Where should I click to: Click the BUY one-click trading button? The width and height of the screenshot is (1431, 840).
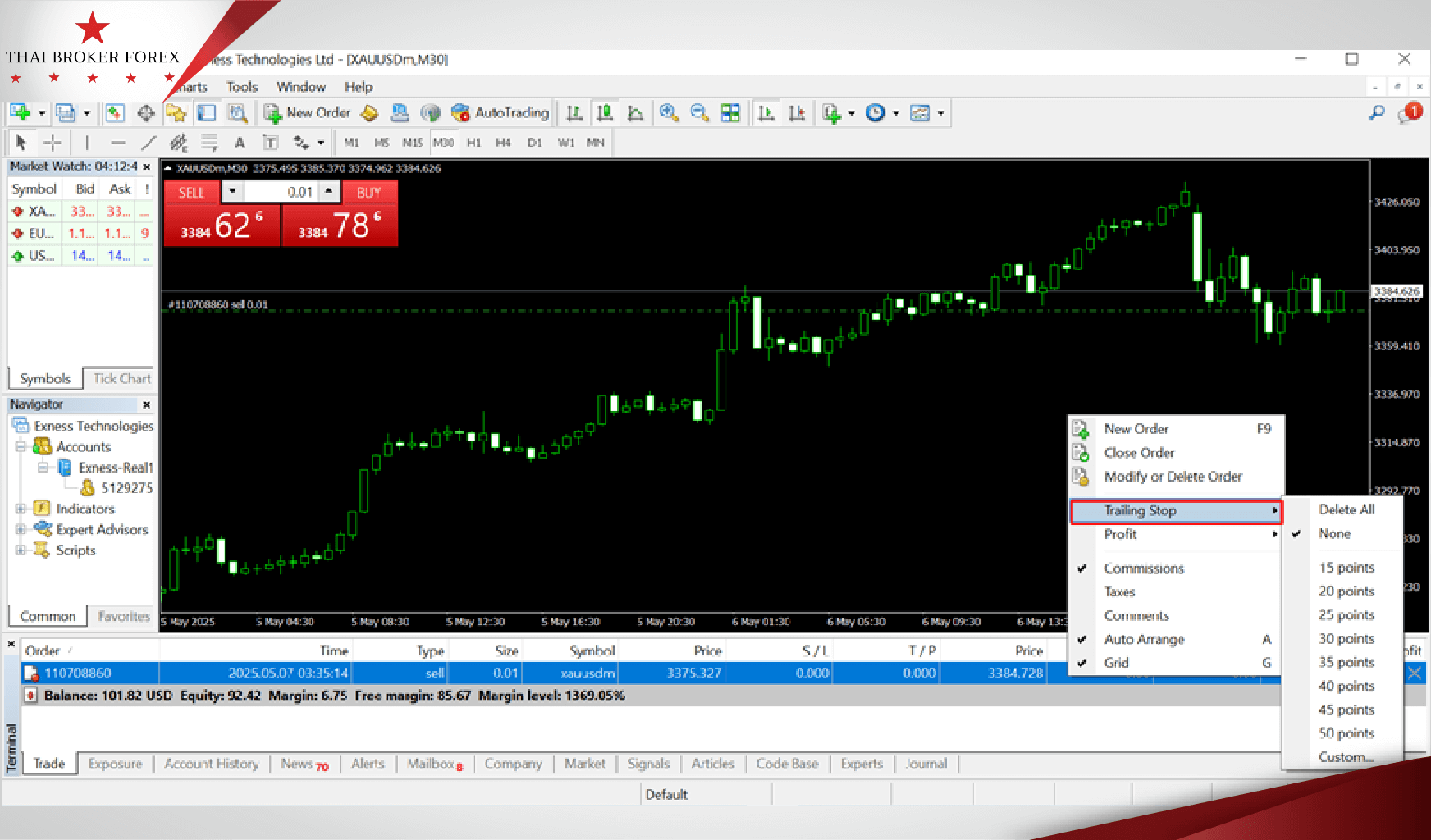click(368, 193)
